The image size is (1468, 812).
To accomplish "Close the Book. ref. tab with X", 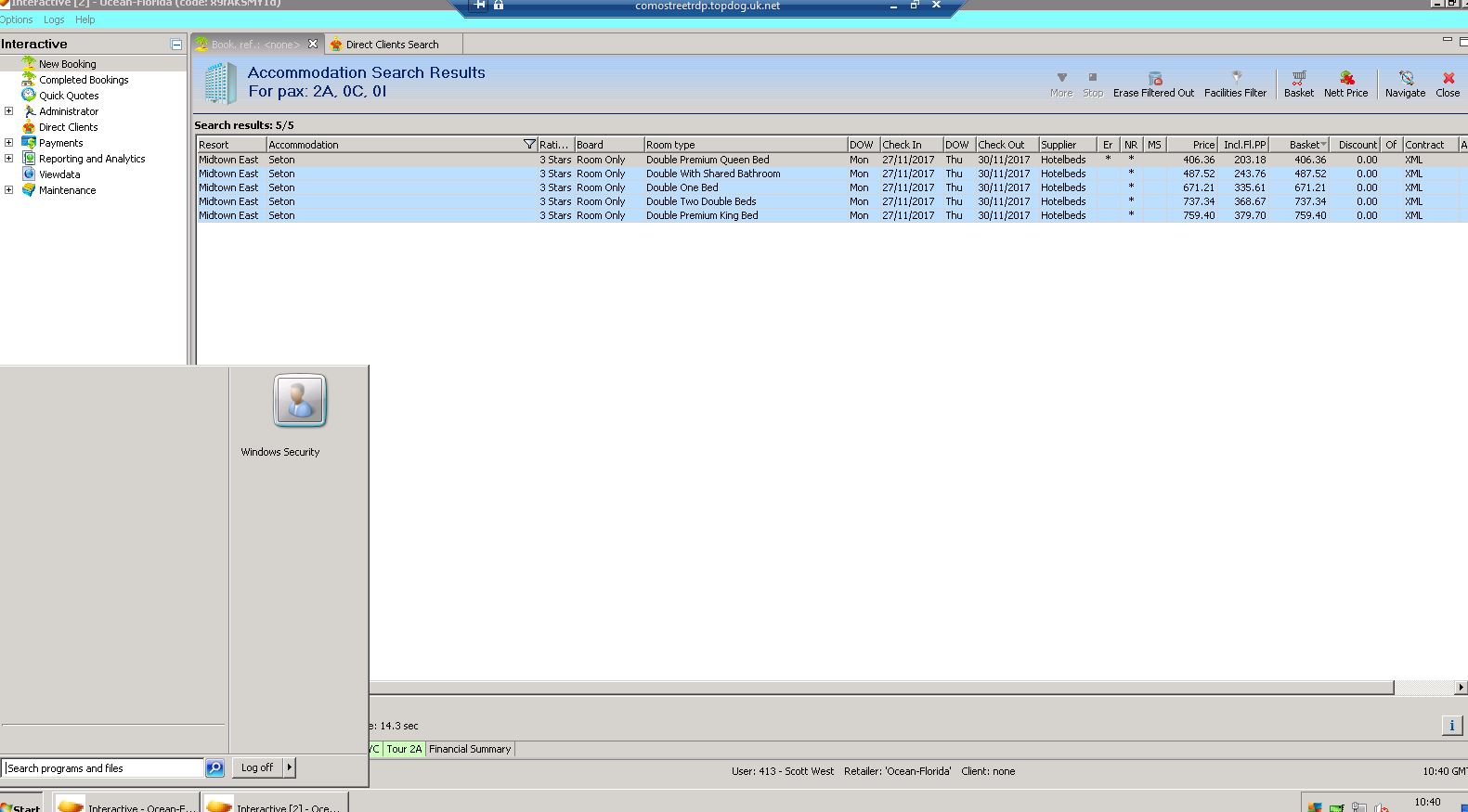I will (313, 44).
